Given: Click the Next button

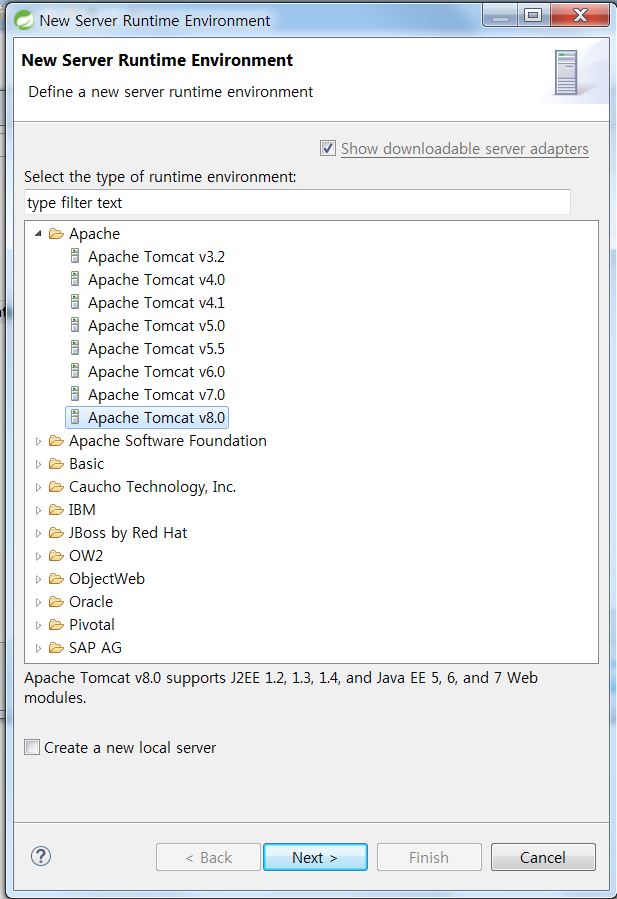Looking at the screenshot, I should [x=315, y=857].
